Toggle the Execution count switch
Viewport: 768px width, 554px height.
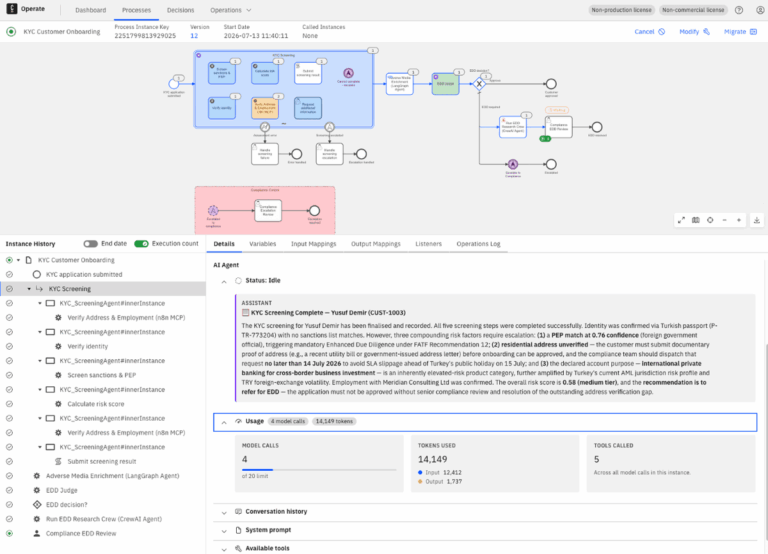tap(142, 243)
